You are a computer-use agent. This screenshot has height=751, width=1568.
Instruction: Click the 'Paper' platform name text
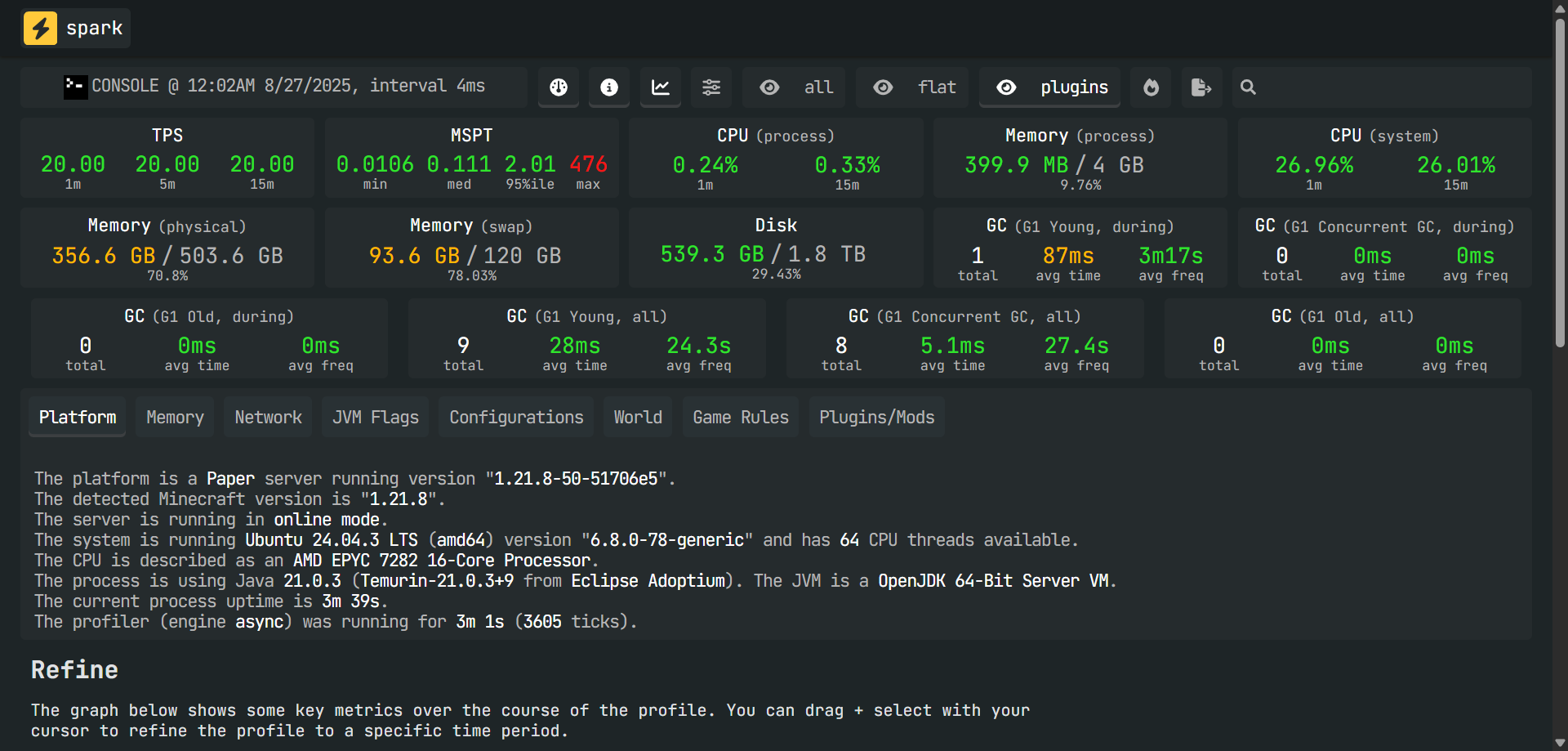[230, 479]
